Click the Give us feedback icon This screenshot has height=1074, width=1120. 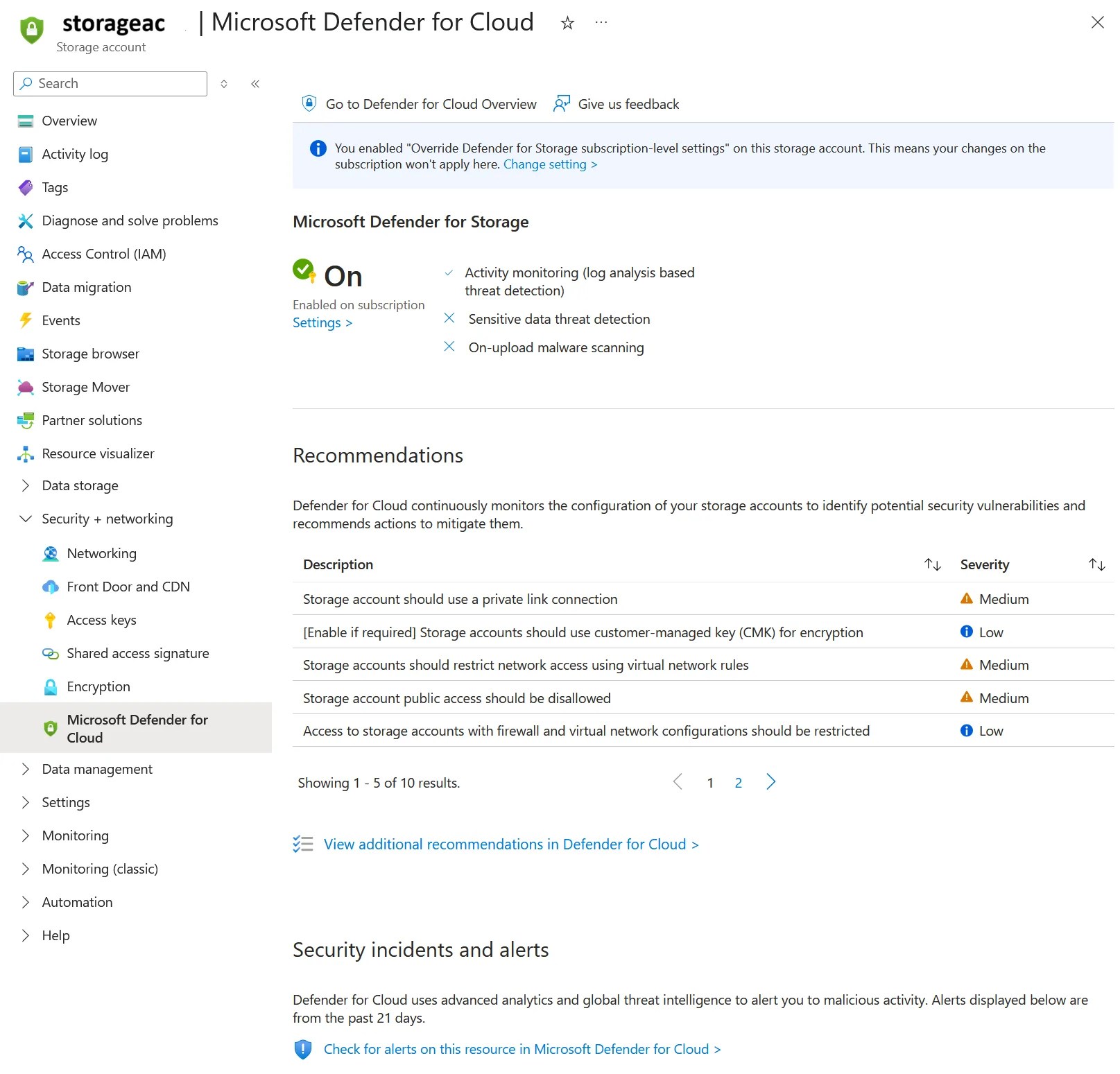pyautogui.click(x=562, y=104)
